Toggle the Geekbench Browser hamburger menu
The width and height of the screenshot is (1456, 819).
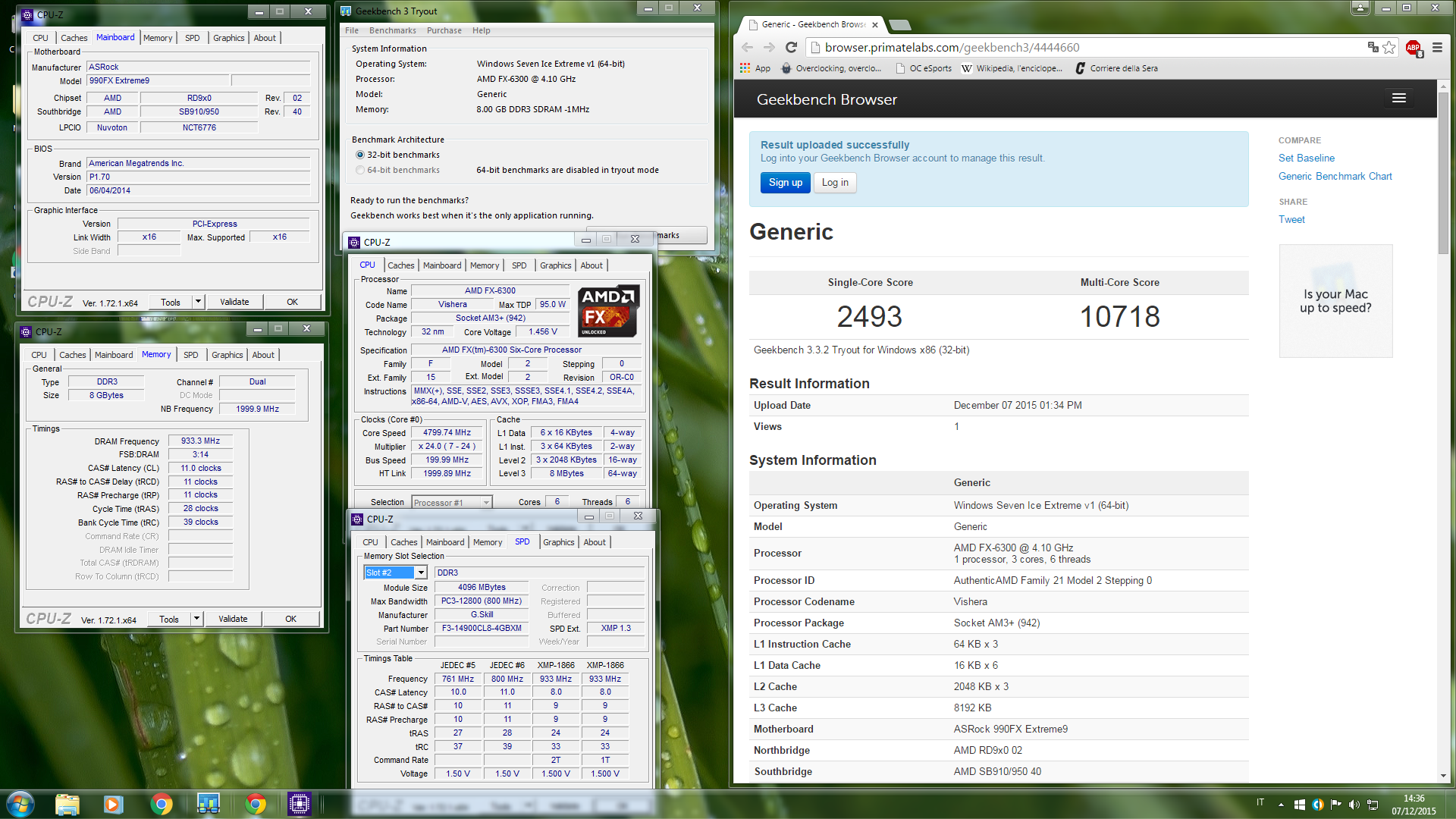tap(1399, 99)
